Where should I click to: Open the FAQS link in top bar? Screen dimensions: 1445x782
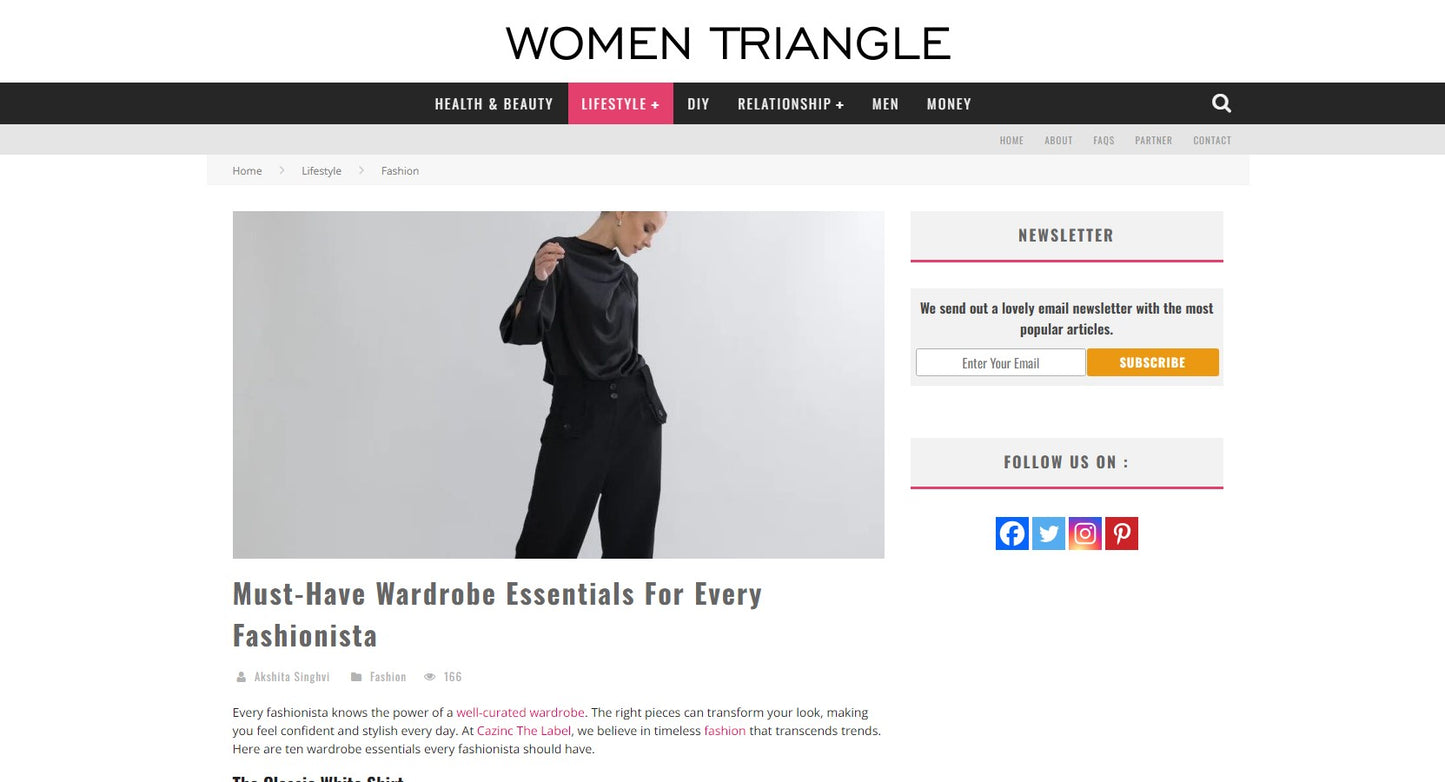click(x=1103, y=141)
